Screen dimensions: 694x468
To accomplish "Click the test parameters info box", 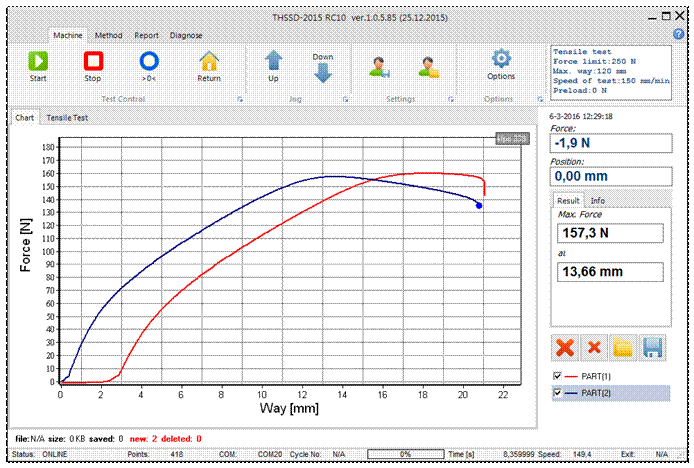I will coord(611,72).
